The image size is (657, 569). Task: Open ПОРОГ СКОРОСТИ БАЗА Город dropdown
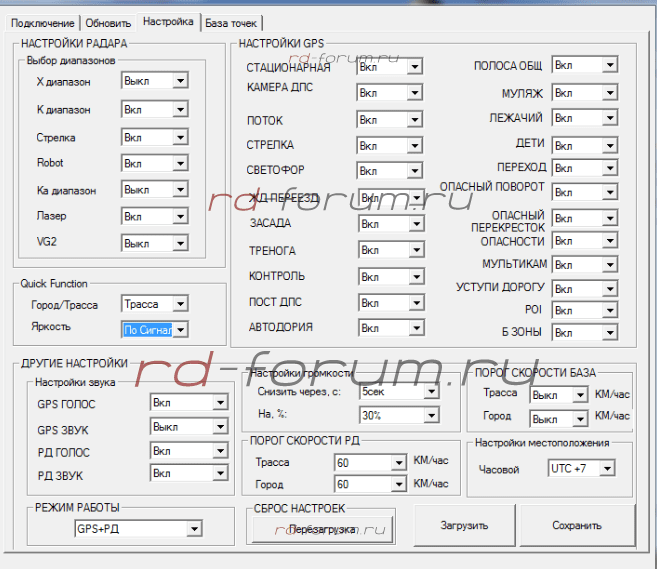tap(559, 419)
